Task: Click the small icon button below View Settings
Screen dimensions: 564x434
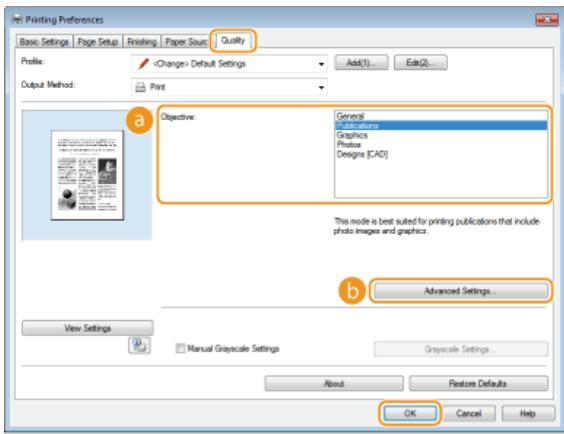Action: click(x=139, y=345)
